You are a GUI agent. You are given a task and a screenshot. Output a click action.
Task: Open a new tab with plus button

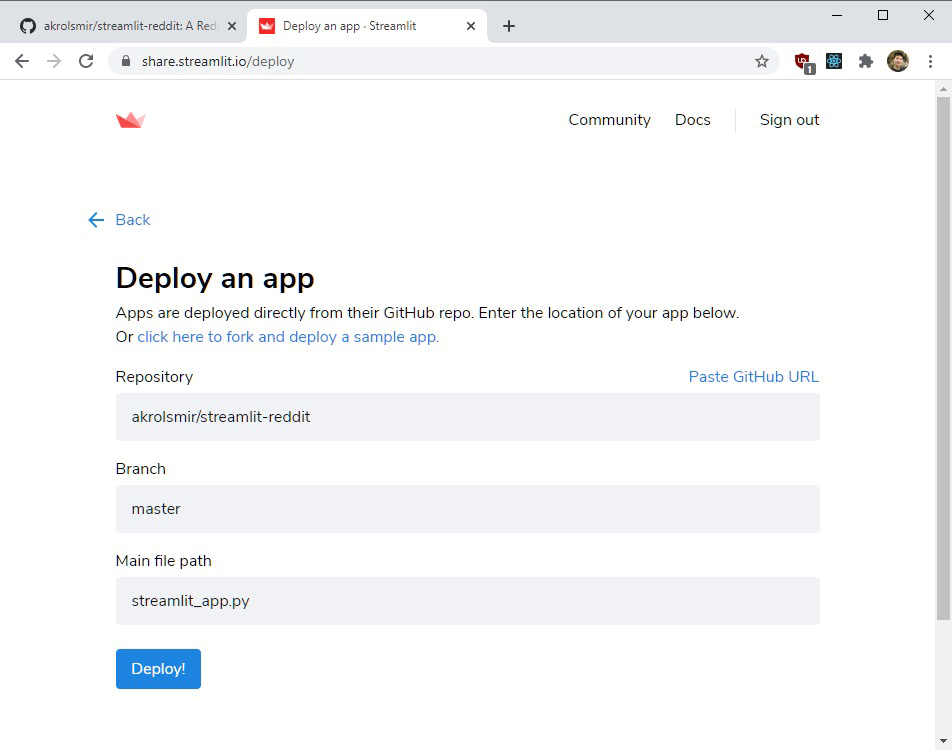pyautogui.click(x=509, y=26)
